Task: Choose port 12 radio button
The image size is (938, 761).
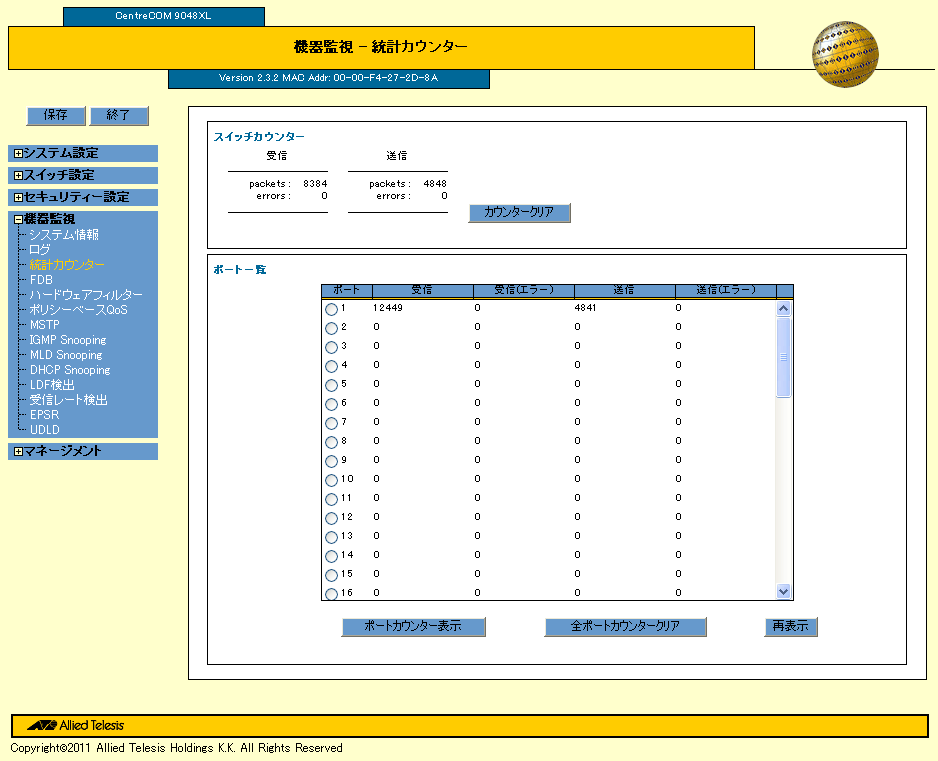Action: [x=332, y=518]
